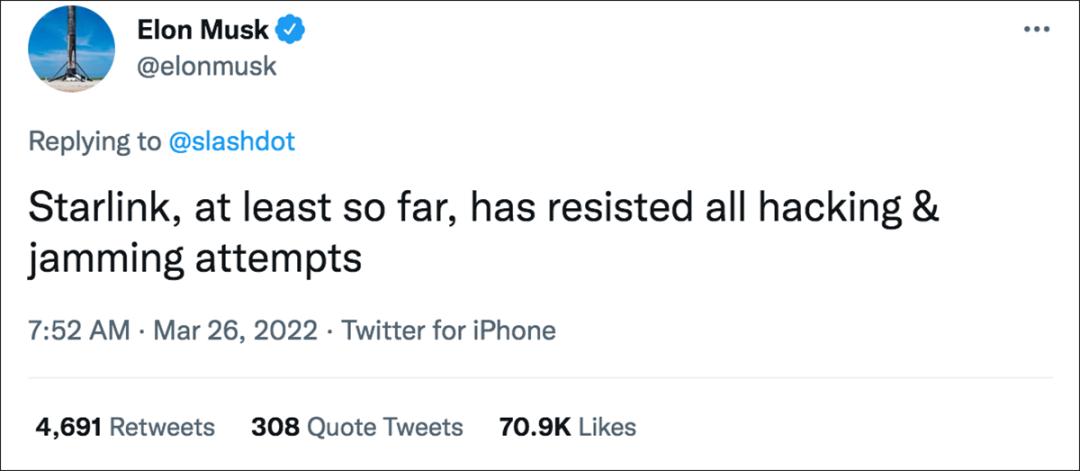Click the 70.9K likes count number

(534, 427)
